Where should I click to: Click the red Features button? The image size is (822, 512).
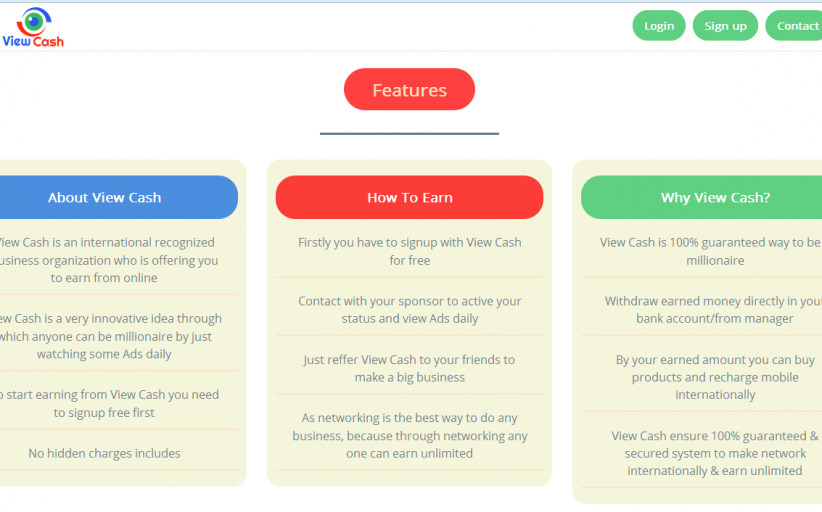coord(409,90)
